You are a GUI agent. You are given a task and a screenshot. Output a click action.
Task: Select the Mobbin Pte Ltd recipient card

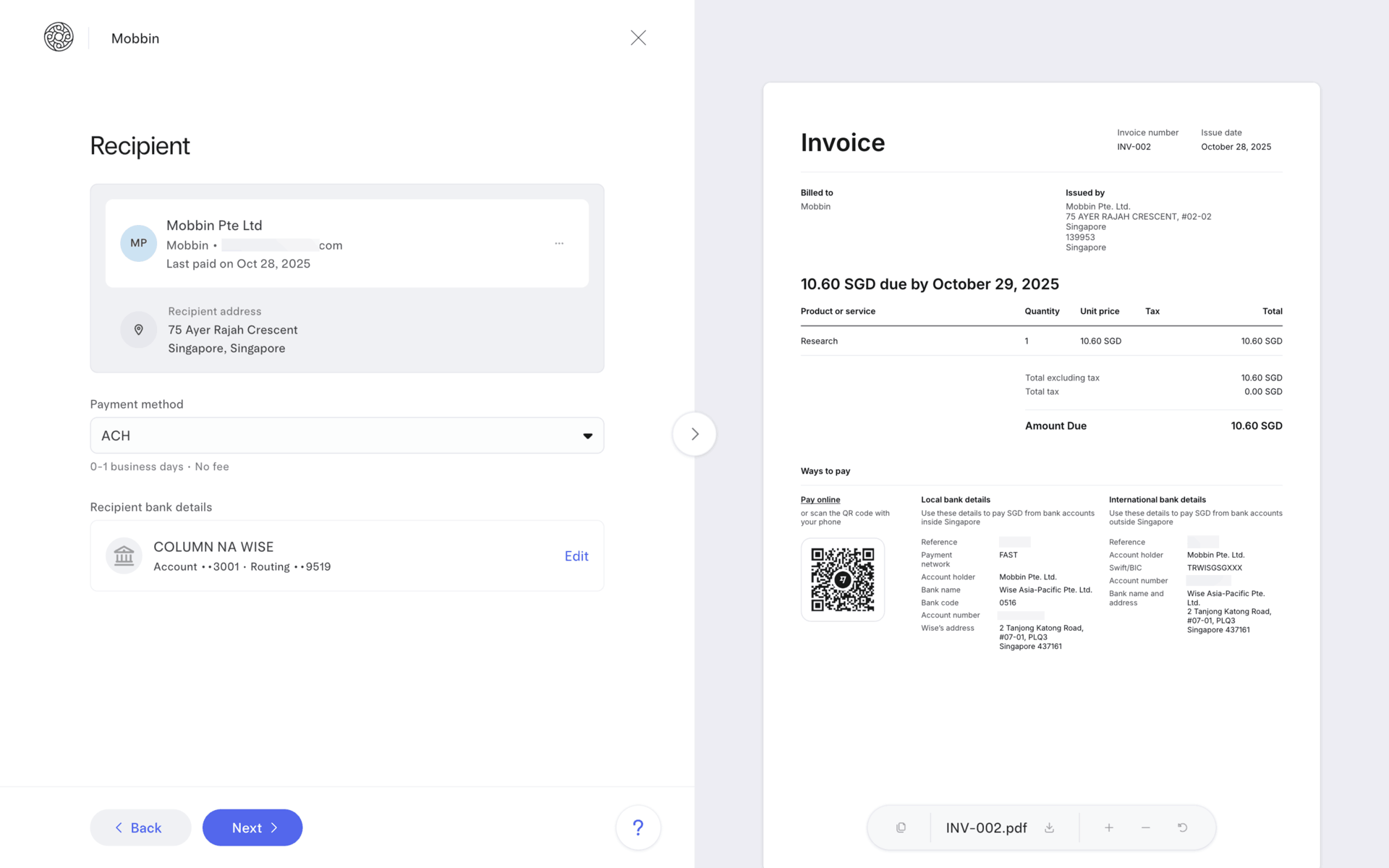click(x=347, y=243)
